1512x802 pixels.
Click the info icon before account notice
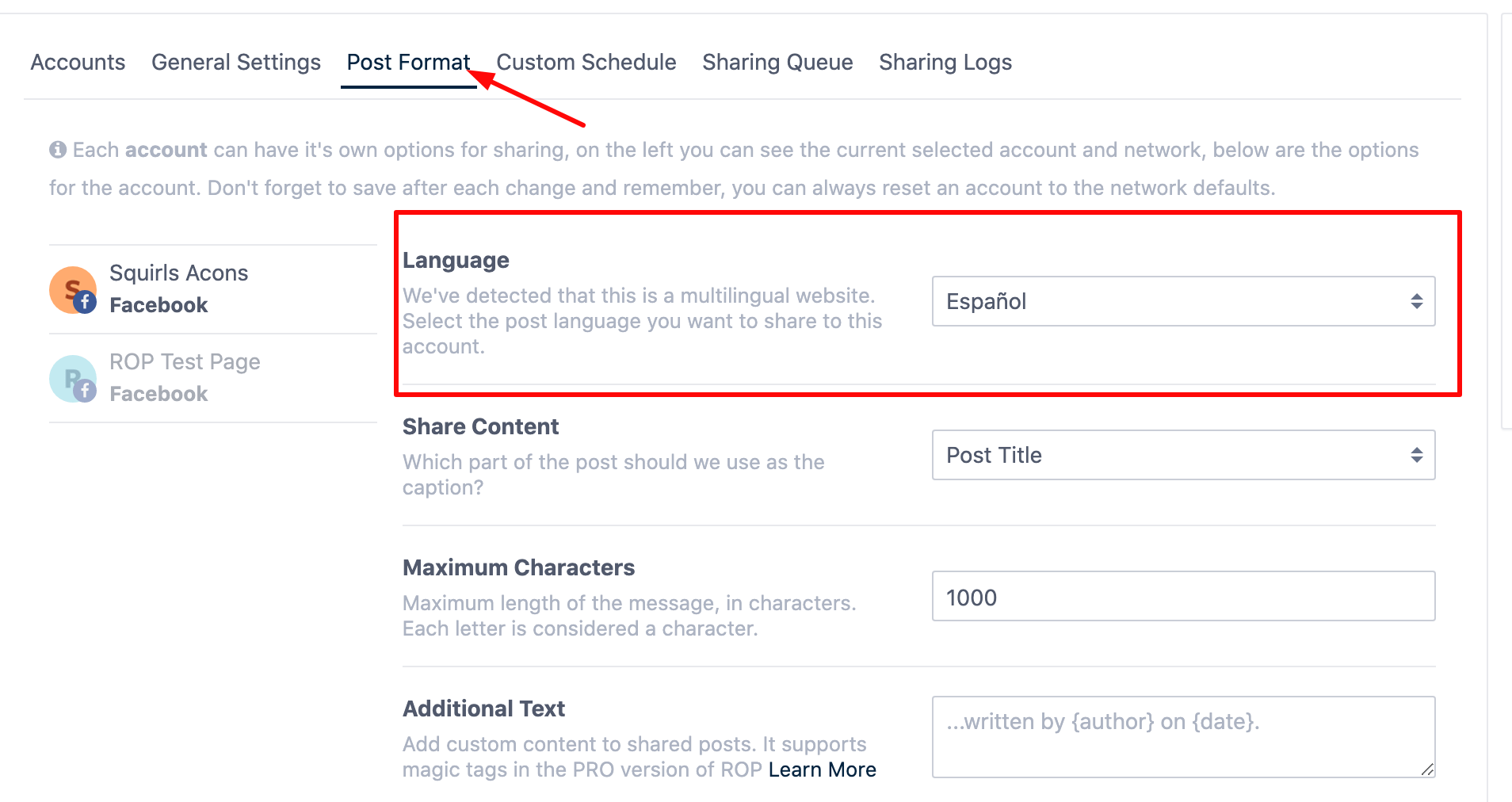coord(58,150)
